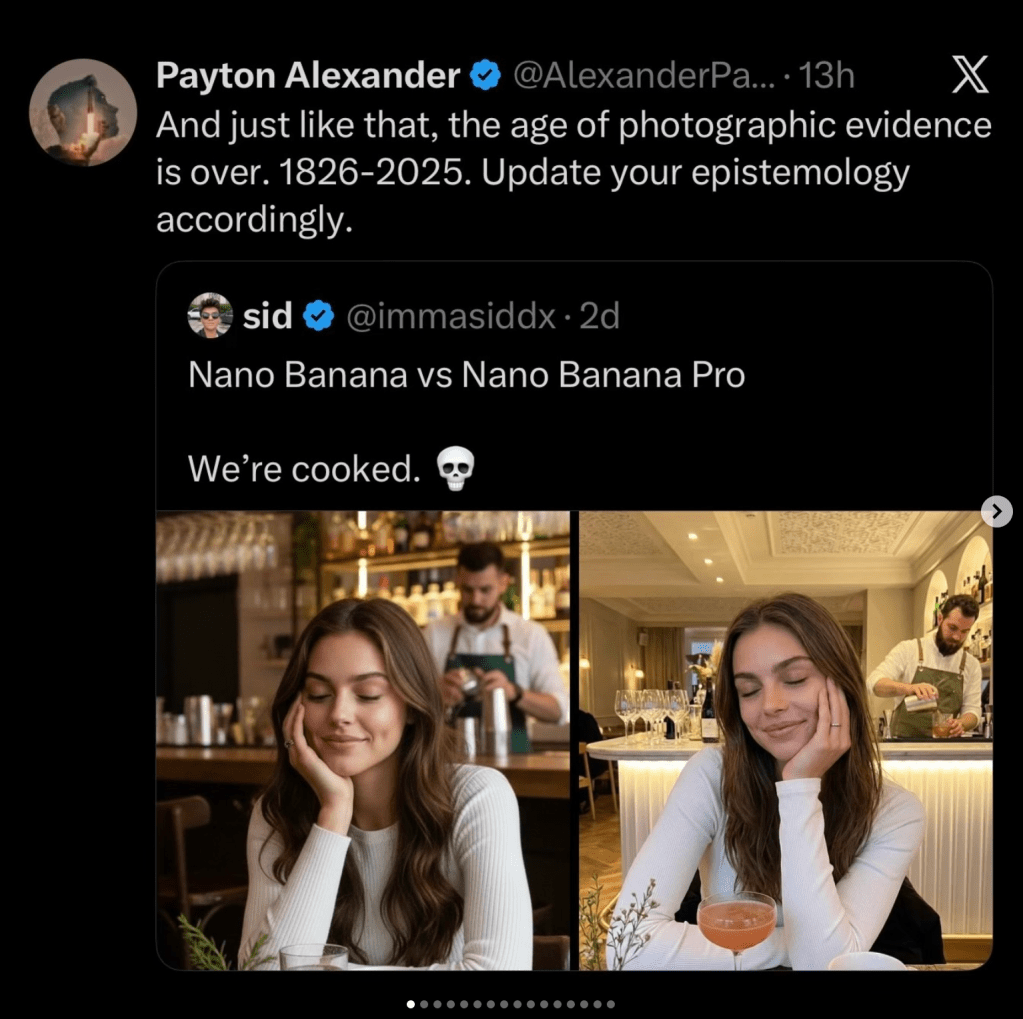Image resolution: width=1023 pixels, height=1019 pixels.
Task: Open the left bar photo with bartender shaking
Action: pyautogui.click(x=363, y=740)
